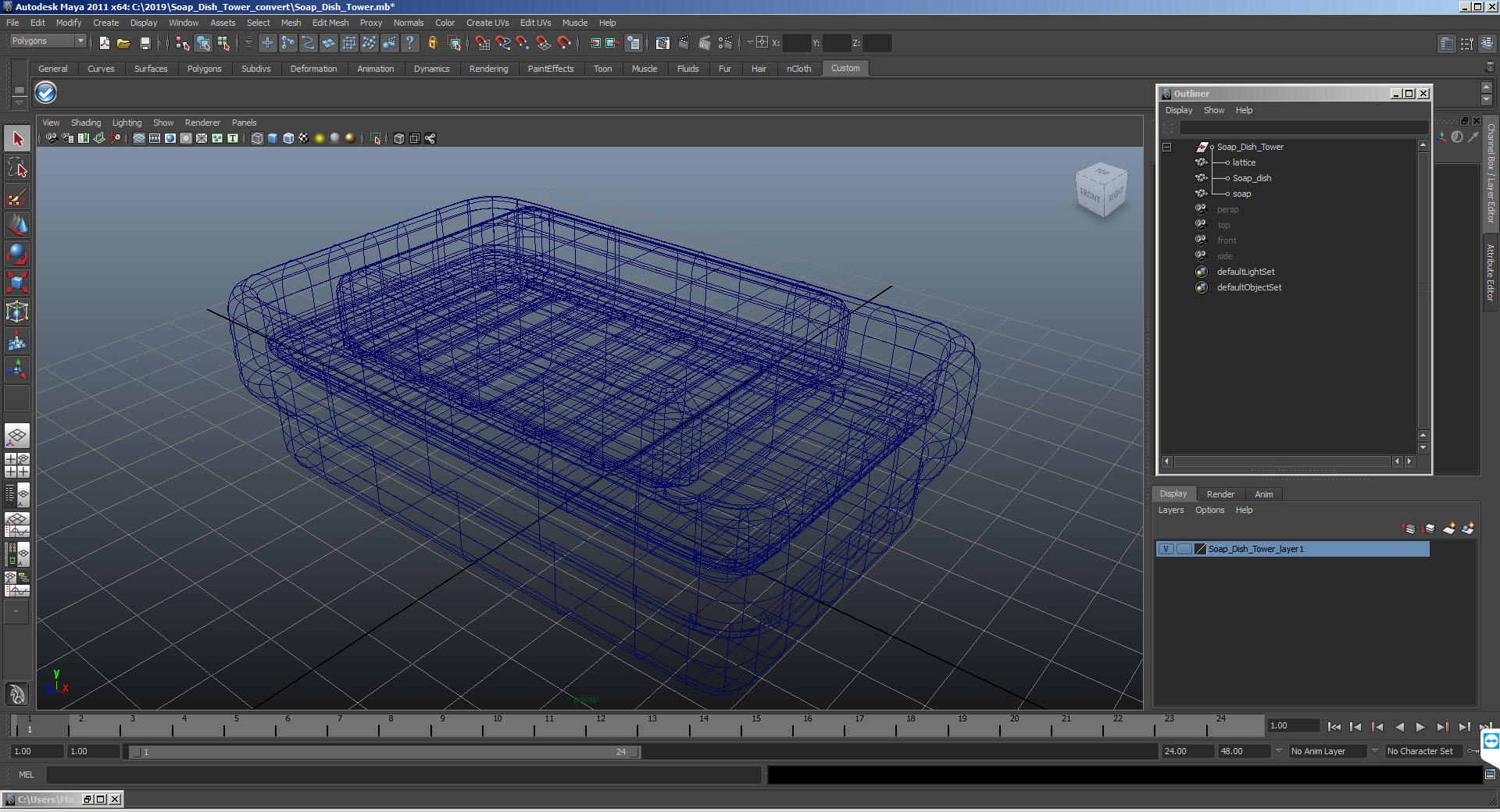Go to start of playback range
This screenshot has height=812, width=1500.
1334,727
